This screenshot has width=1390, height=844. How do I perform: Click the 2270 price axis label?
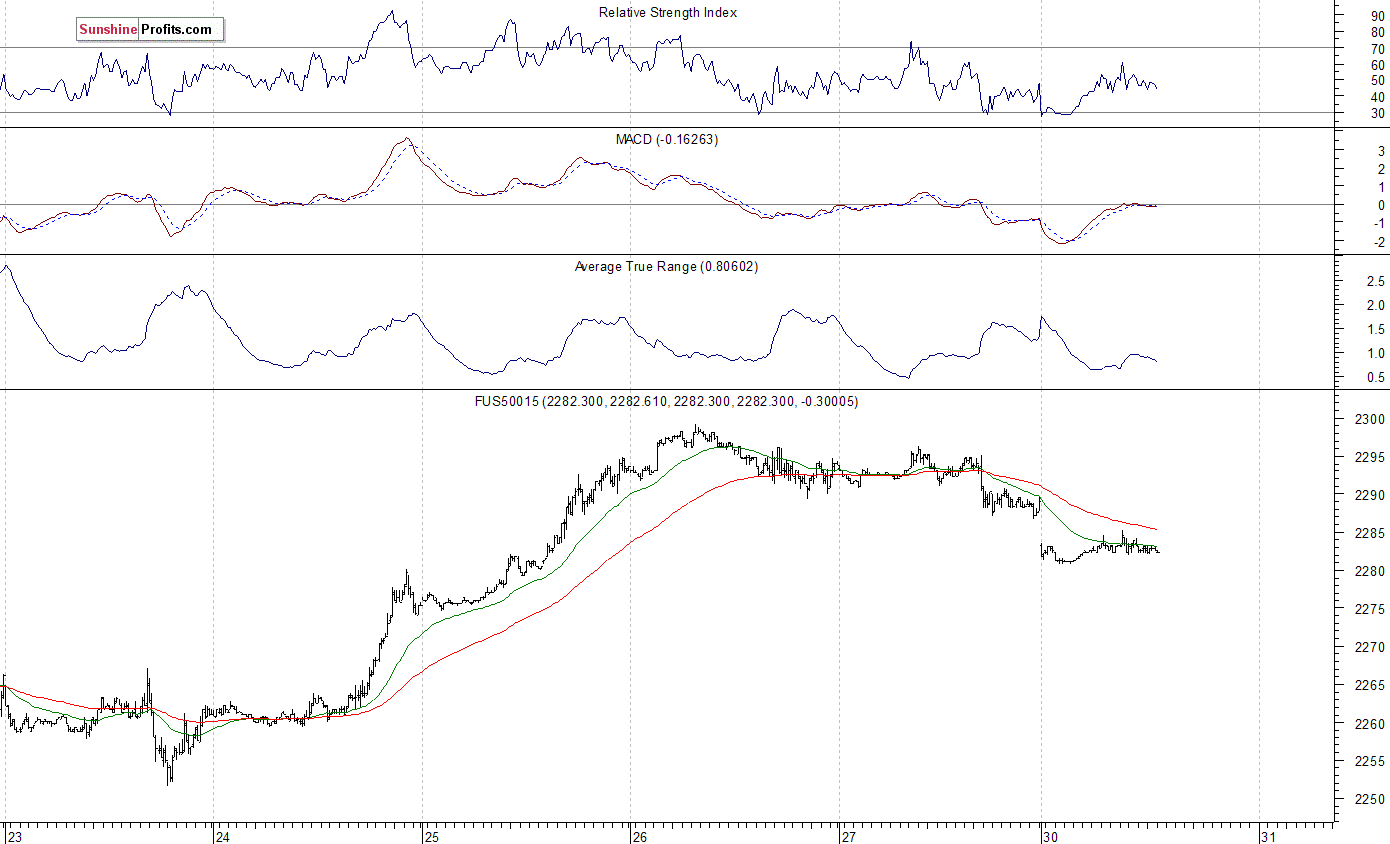point(1369,647)
